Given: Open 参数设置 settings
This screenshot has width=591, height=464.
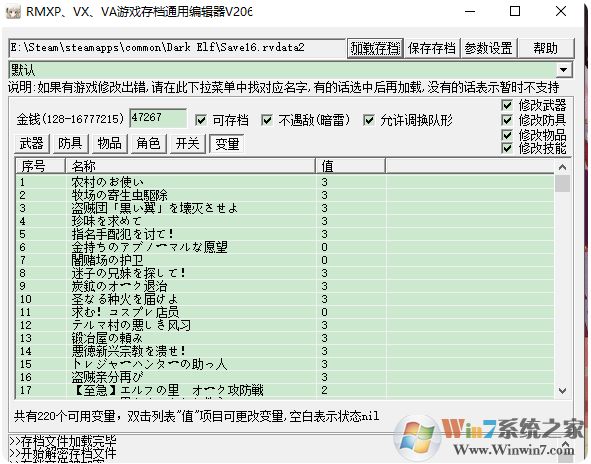Looking at the screenshot, I should pos(488,48).
